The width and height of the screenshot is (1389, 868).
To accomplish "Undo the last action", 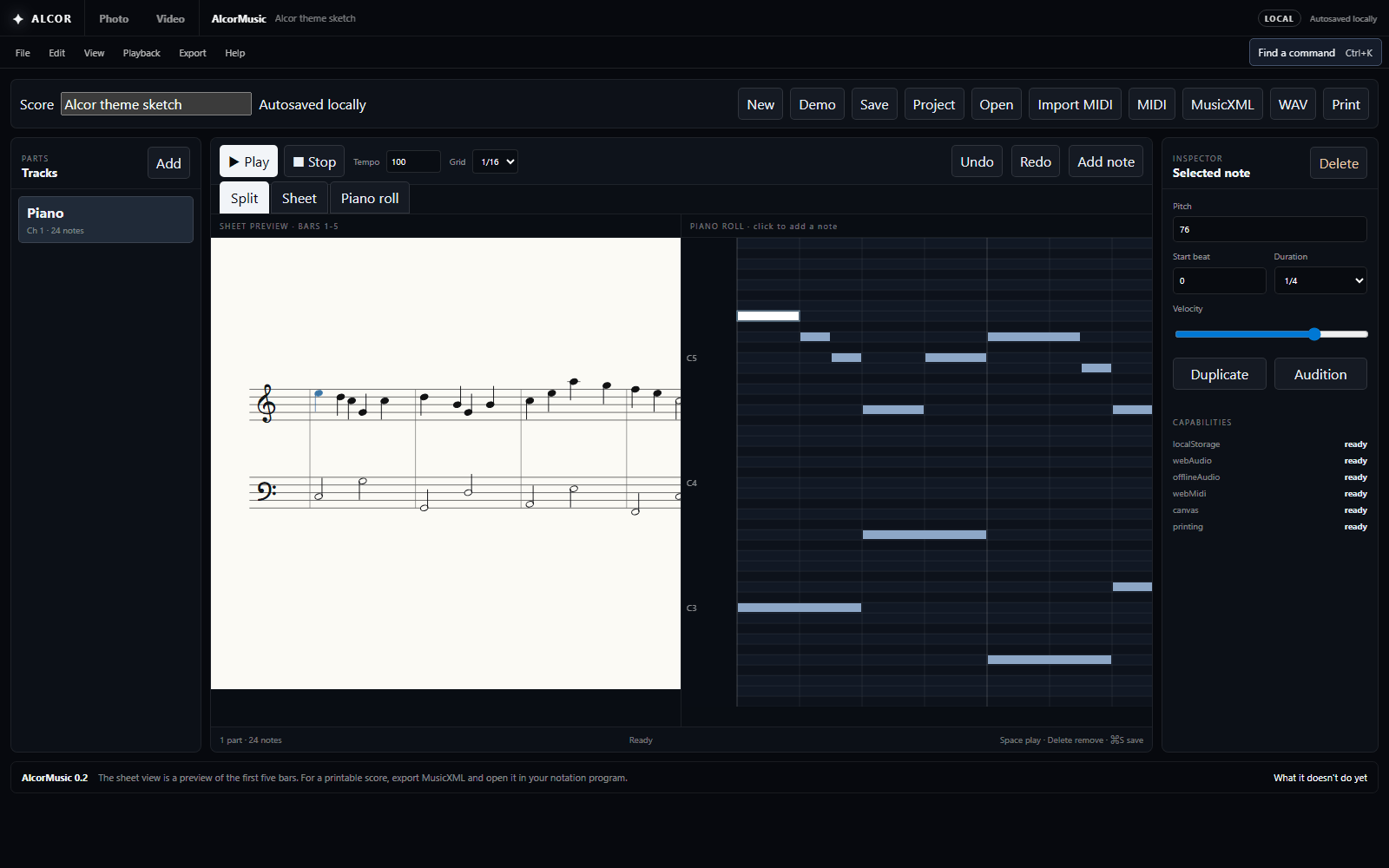I will pos(977,161).
